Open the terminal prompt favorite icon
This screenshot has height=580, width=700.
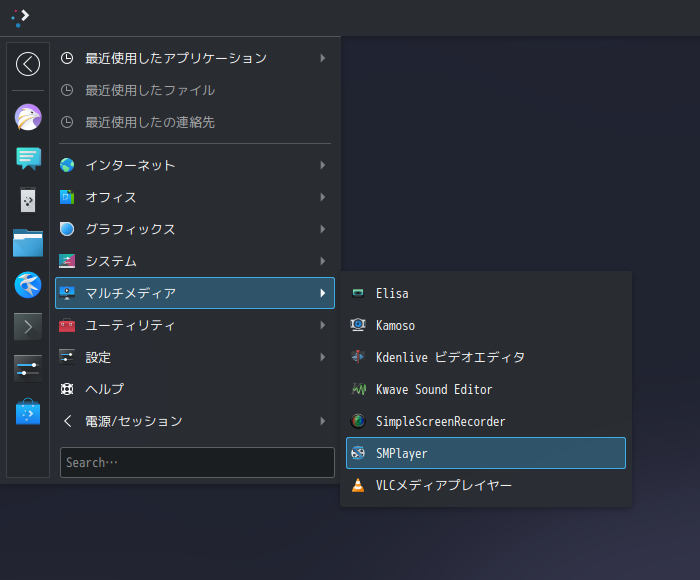28,327
